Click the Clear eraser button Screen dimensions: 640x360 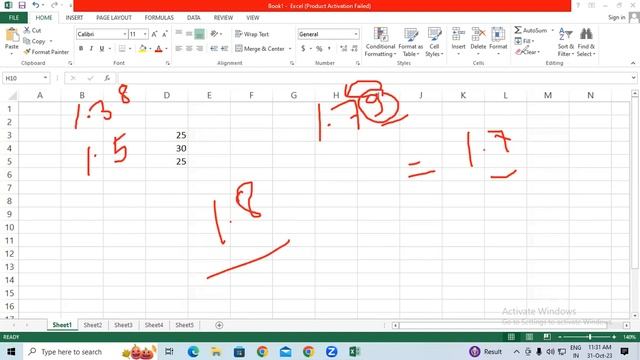click(527, 52)
